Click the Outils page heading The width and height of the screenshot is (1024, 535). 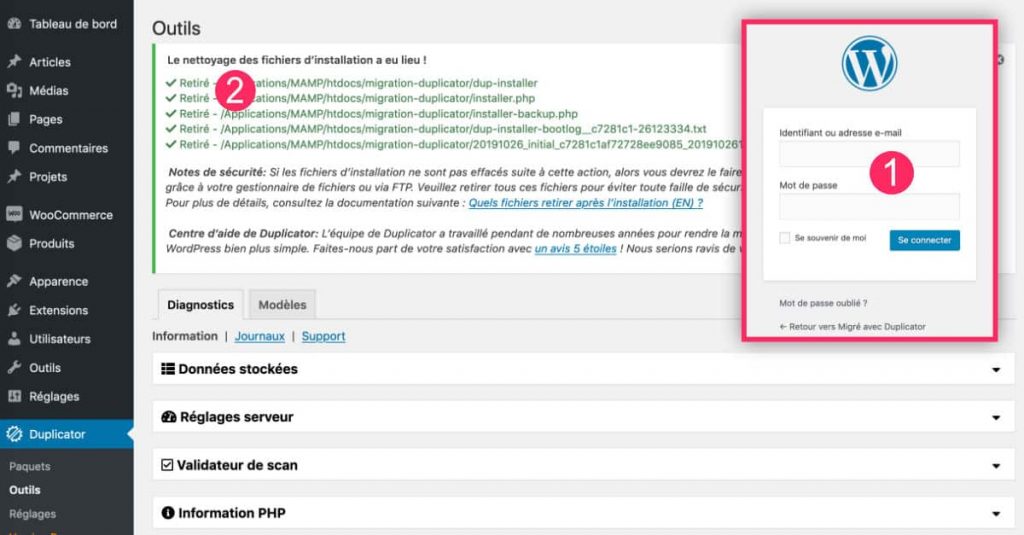click(x=176, y=28)
